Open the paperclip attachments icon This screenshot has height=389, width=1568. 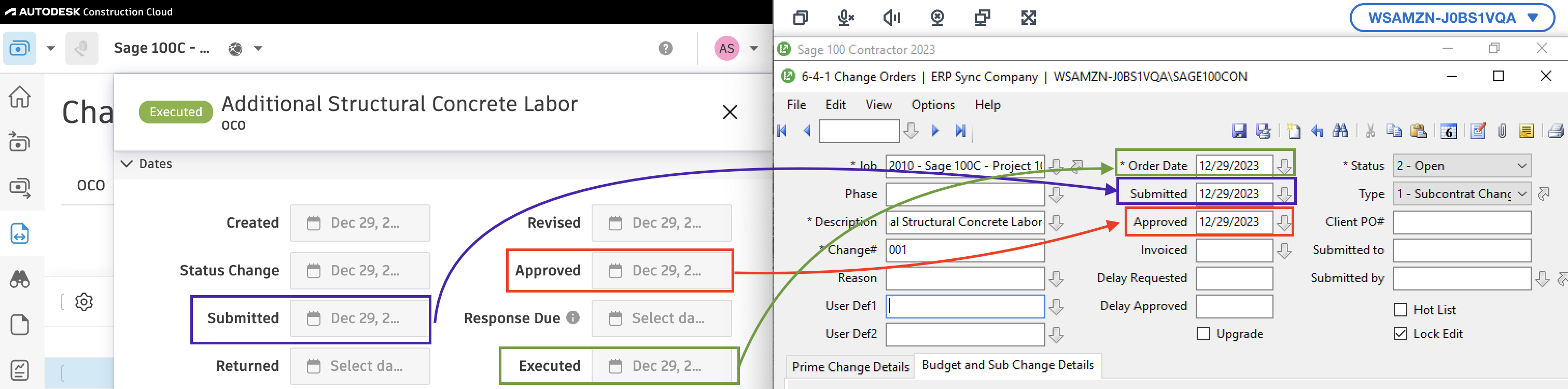[x=1502, y=131]
